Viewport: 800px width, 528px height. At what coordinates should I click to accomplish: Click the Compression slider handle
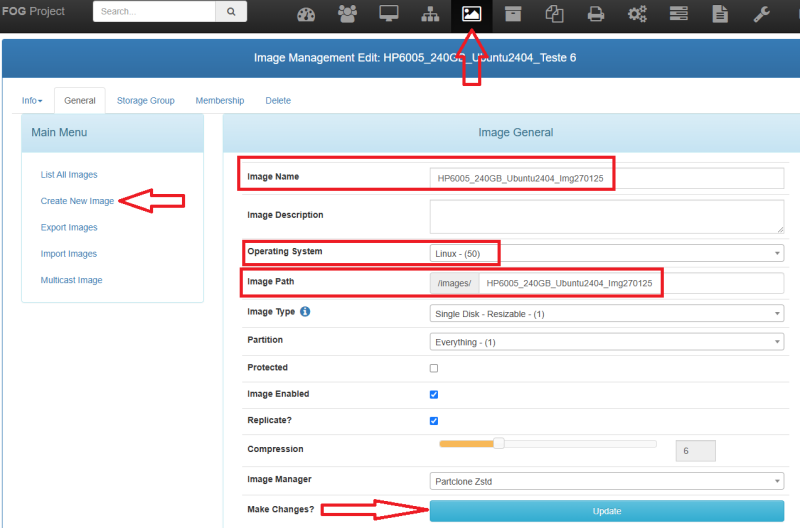pyautogui.click(x=498, y=443)
